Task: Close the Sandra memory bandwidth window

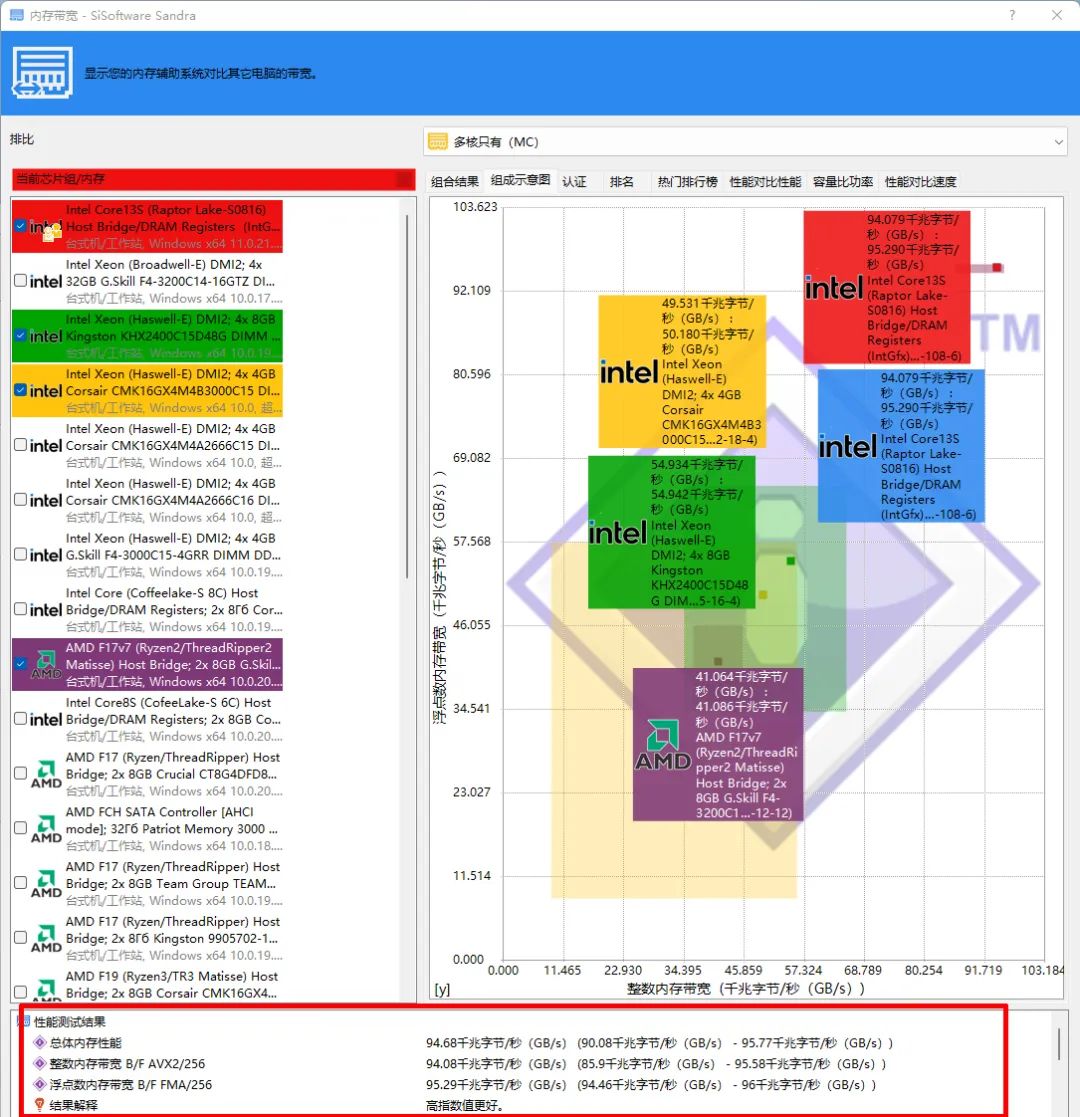Action: pos(1056,15)
